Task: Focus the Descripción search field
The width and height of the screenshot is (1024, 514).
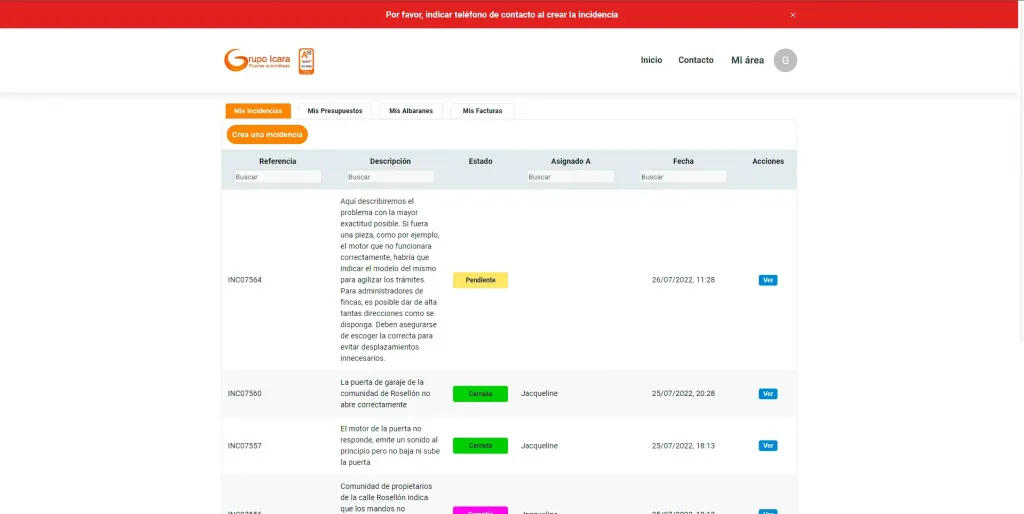Action: click(x=390, y=177)
